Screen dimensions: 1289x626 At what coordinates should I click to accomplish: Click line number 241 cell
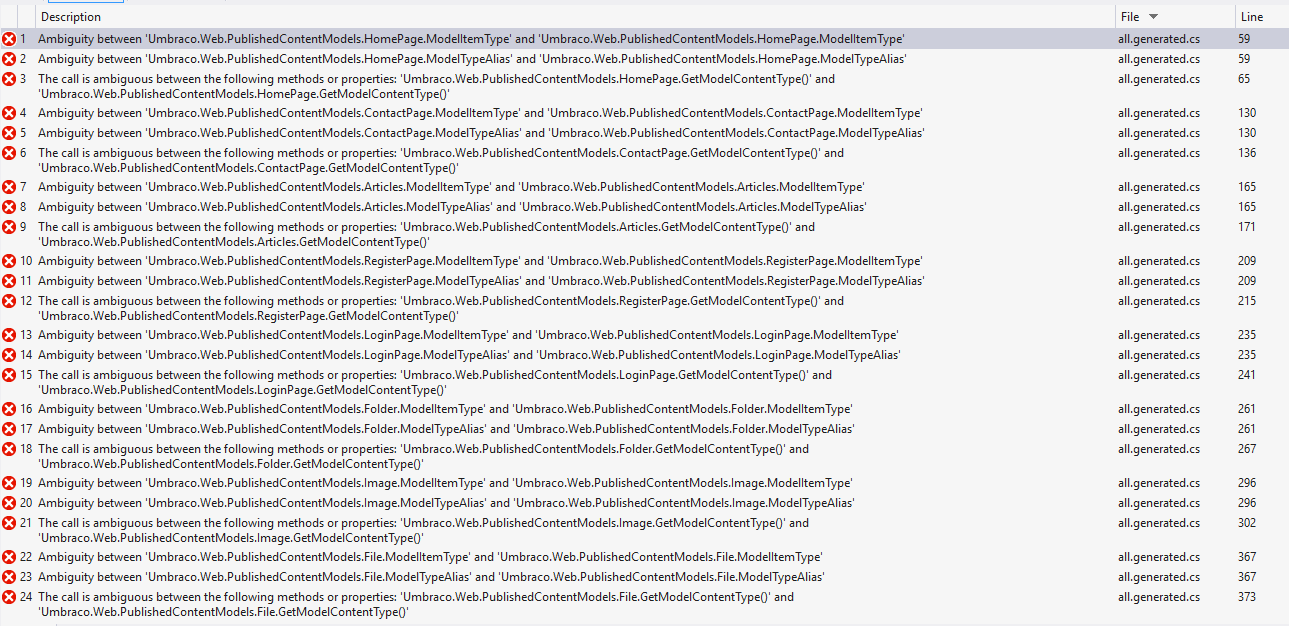click(x=1247, y=375)
